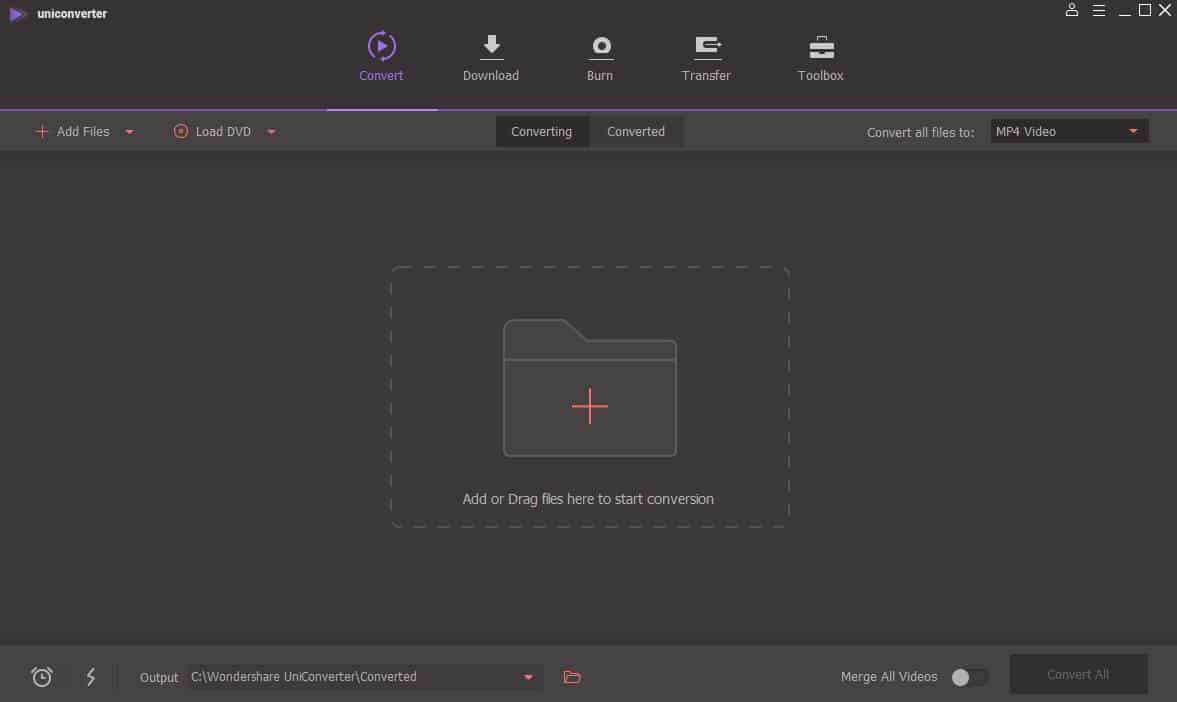Screen dimensions: 1177x702
Task: Open the hamburger menu icon
Action: (x=1098, y=11)
